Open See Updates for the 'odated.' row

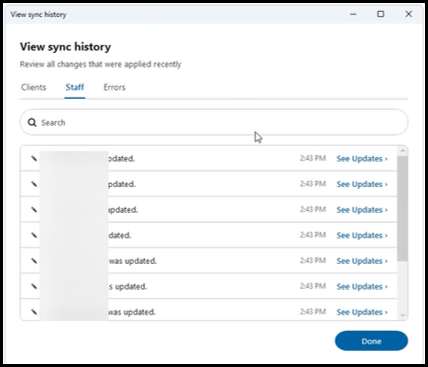362,159
